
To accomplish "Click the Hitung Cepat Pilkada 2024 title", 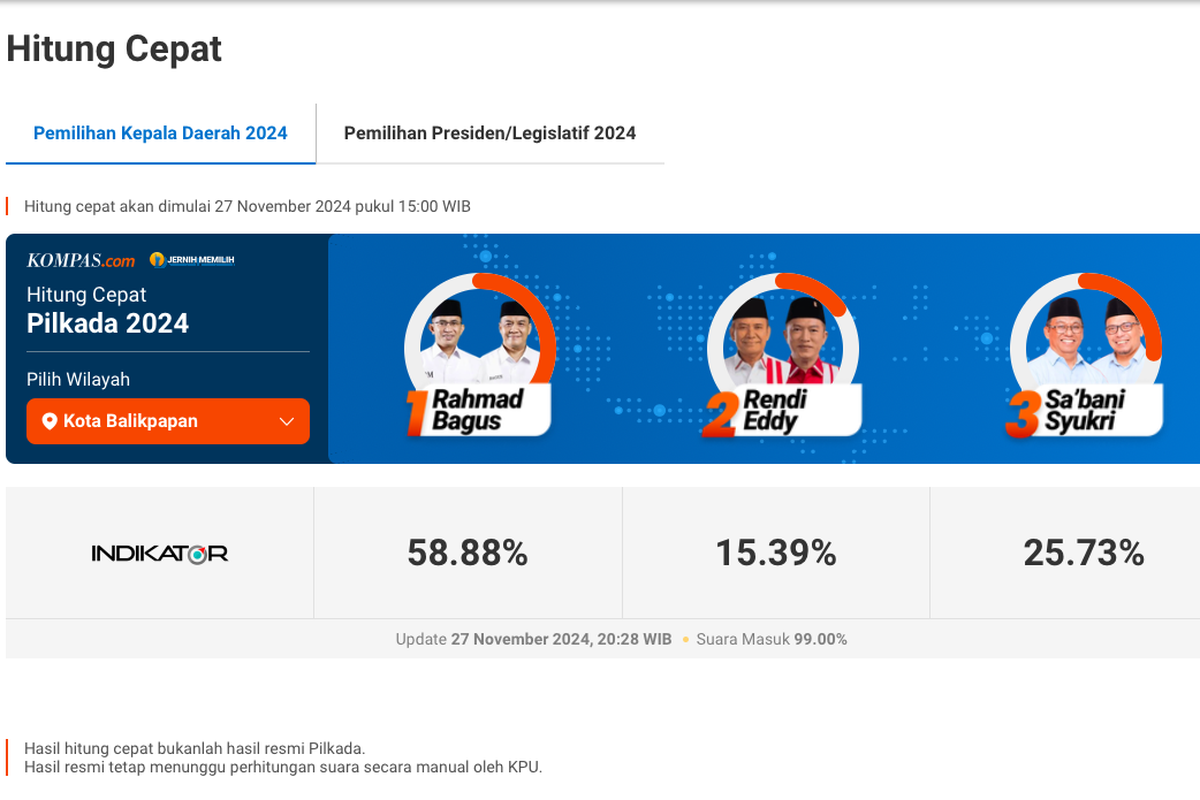I will pyautogui.click(x=108, y=310).
